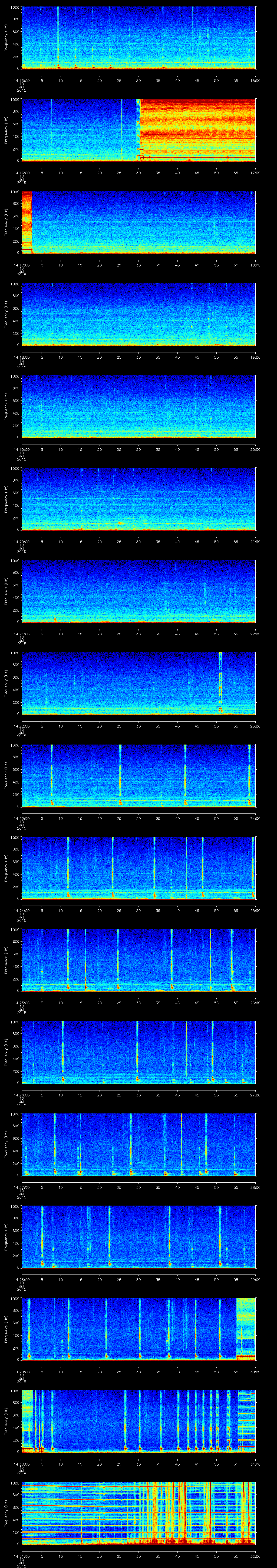Viewport: 277px width, 1568px height.
Task: Click the 23:00 end time label
Action: [x=255, y=726]
